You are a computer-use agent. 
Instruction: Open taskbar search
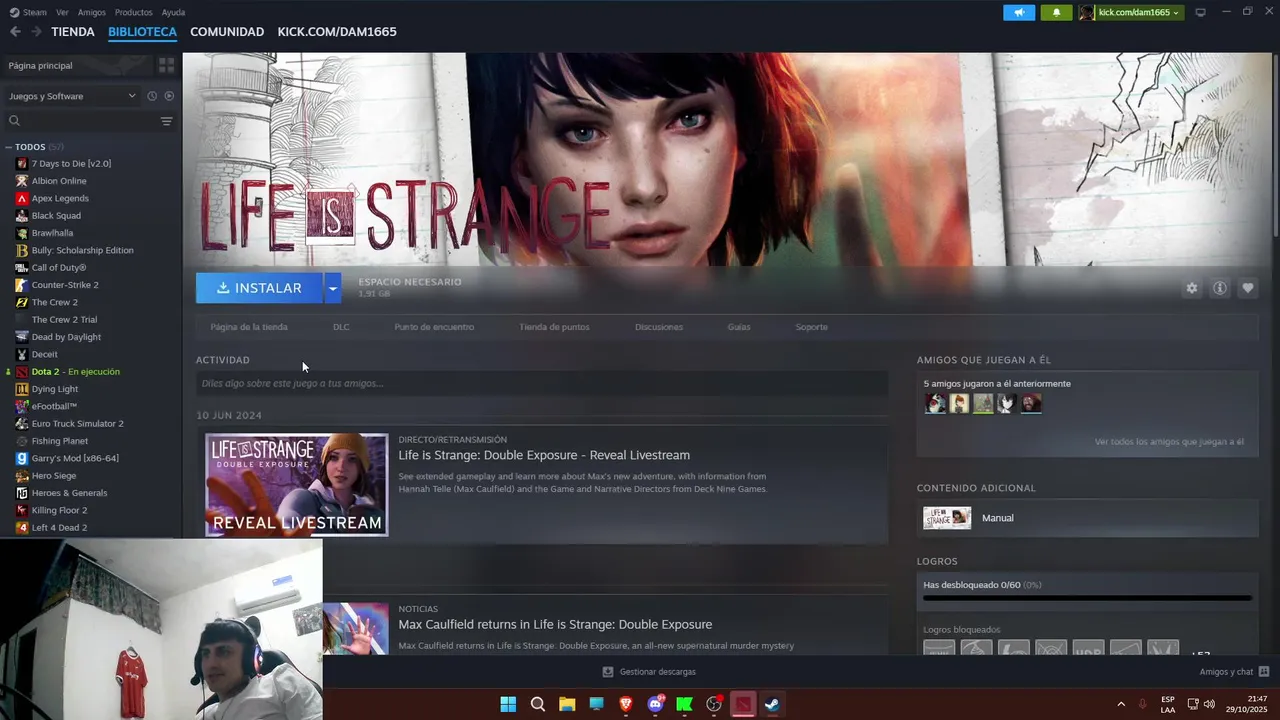pos(538,704)
